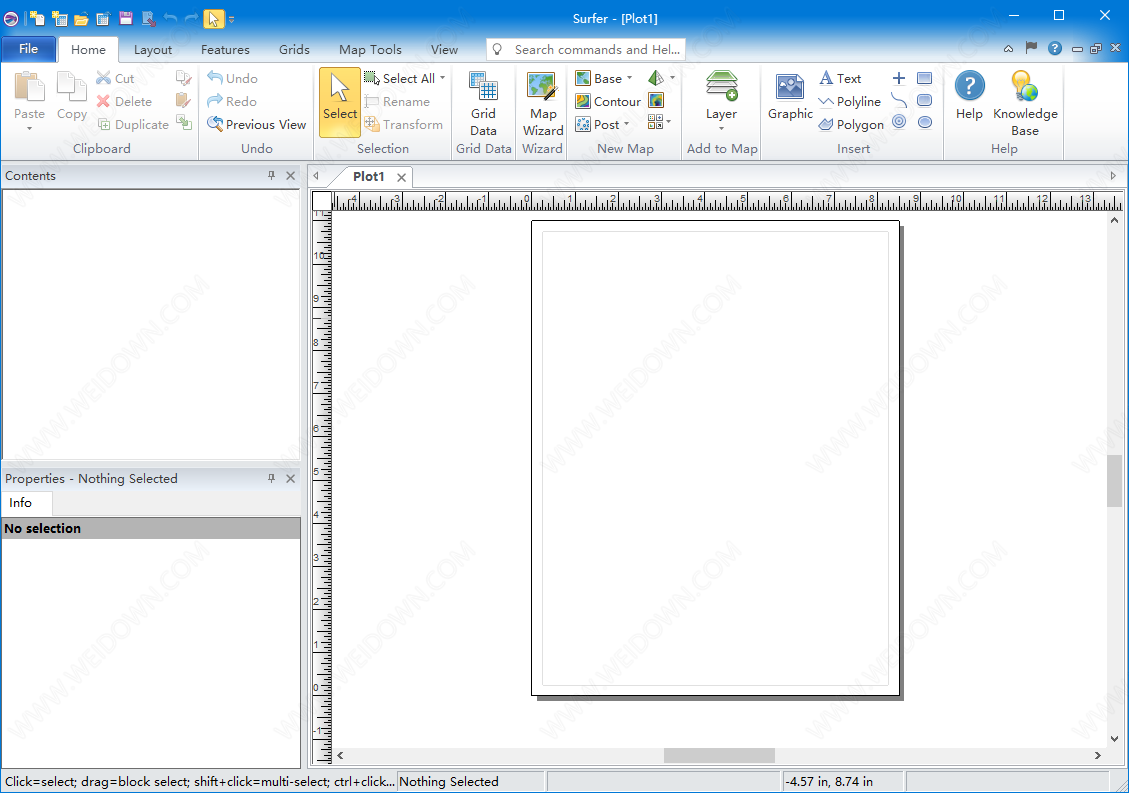The height and width of the screenshot is (793, 1129).
Task: Expand the Select All dropdown arrow
Action: coord(442,78)
